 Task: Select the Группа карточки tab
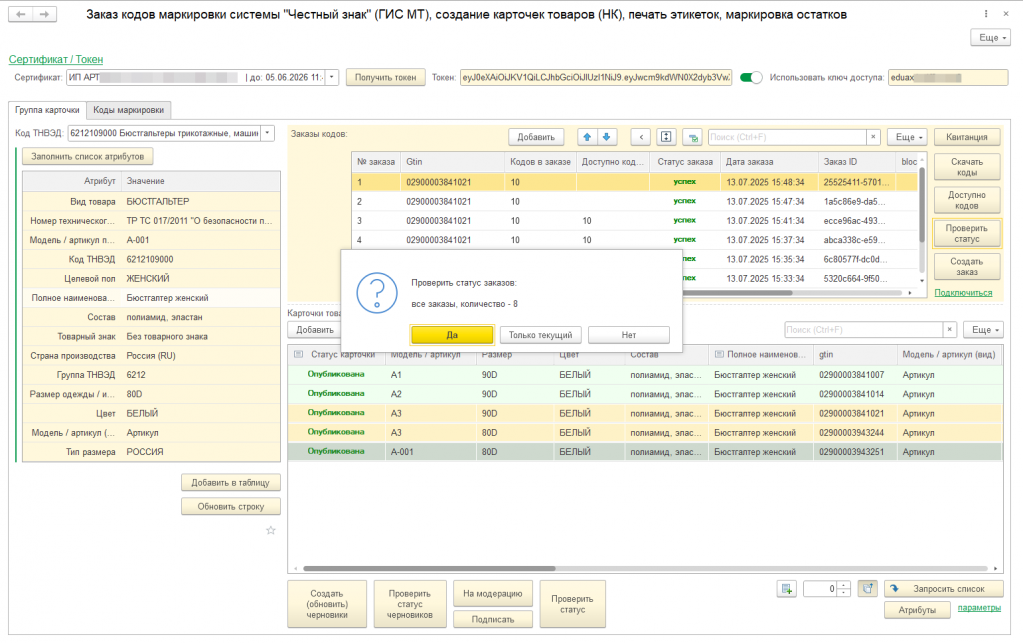click(x=46, y=110)
